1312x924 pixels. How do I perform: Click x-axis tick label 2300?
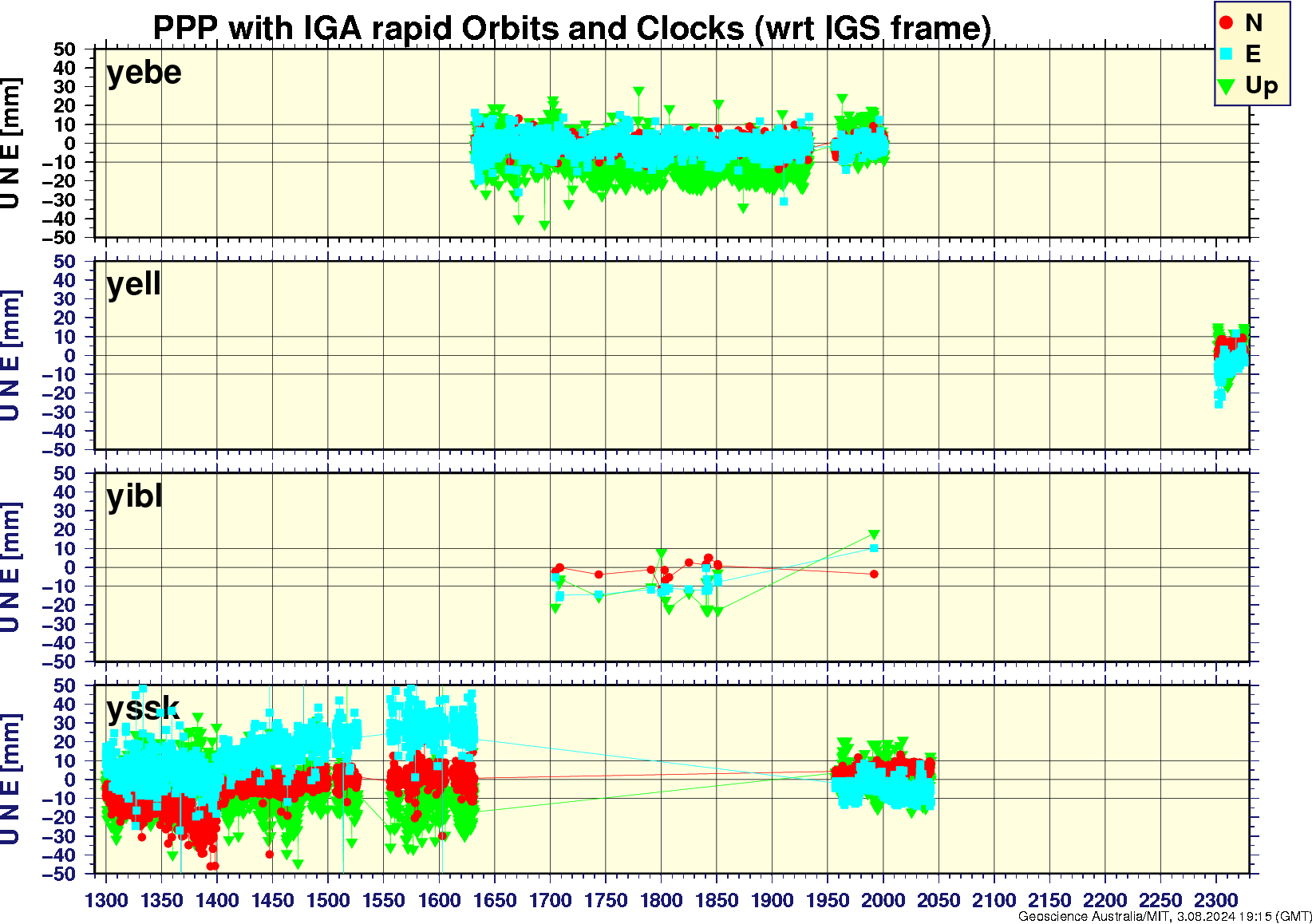pyautogui.click(x=1216, y=900)
